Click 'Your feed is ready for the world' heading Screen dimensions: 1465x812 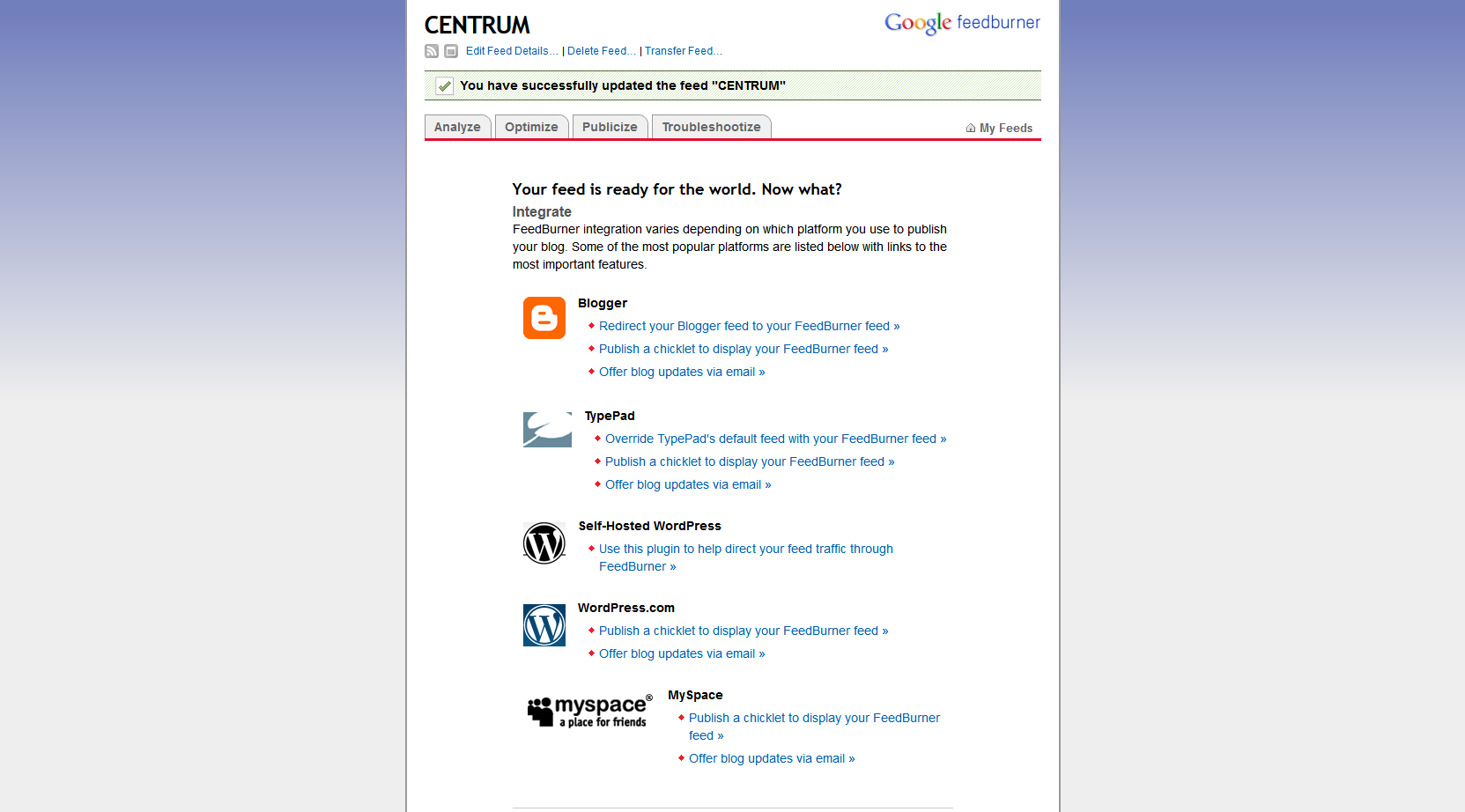(x=677, y=189)
